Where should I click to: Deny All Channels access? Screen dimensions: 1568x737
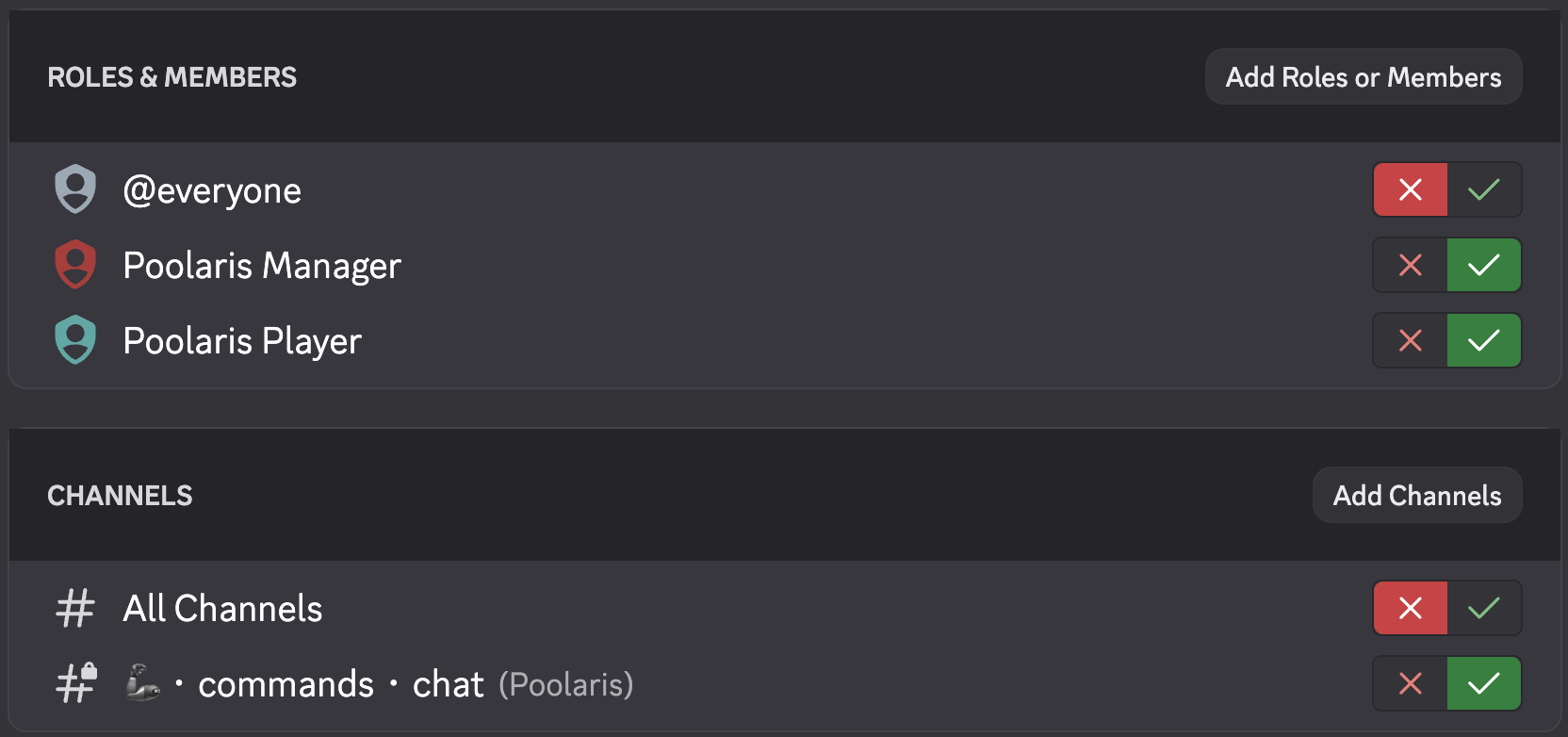pyautogui.click(x=1410, y=608)
